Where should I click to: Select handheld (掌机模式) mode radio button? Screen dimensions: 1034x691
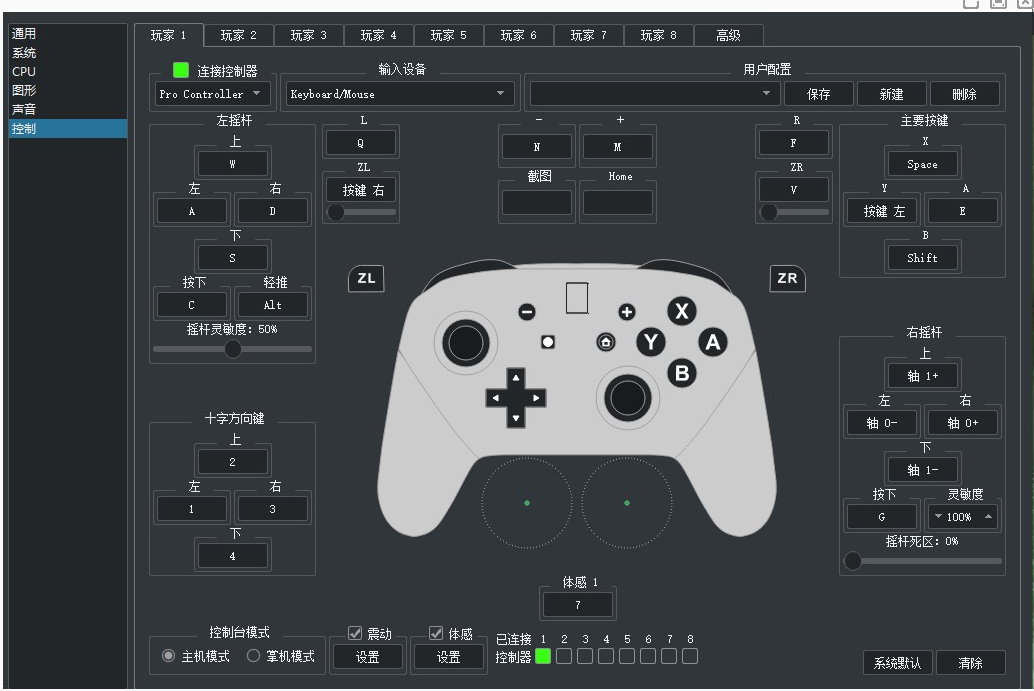(x=253, y=656)
